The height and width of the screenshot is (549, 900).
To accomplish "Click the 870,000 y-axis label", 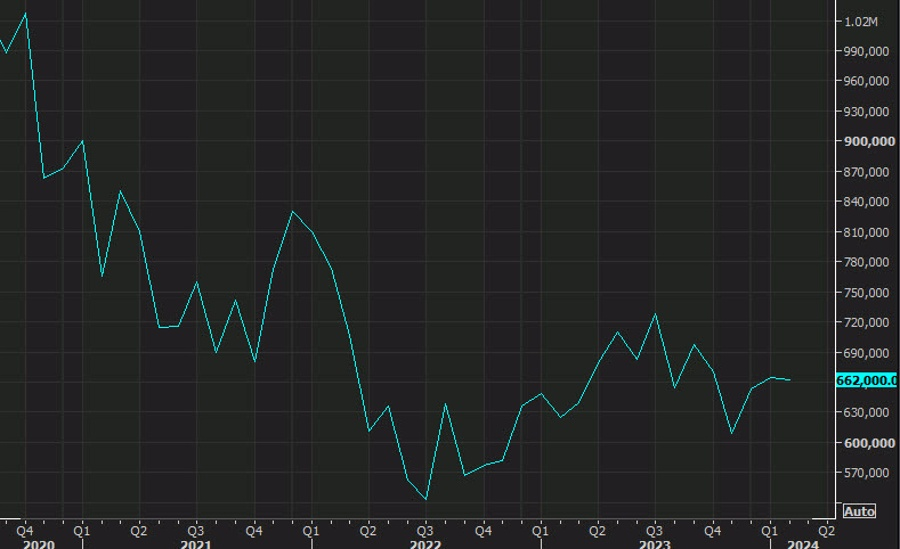I will pos(866,172).
